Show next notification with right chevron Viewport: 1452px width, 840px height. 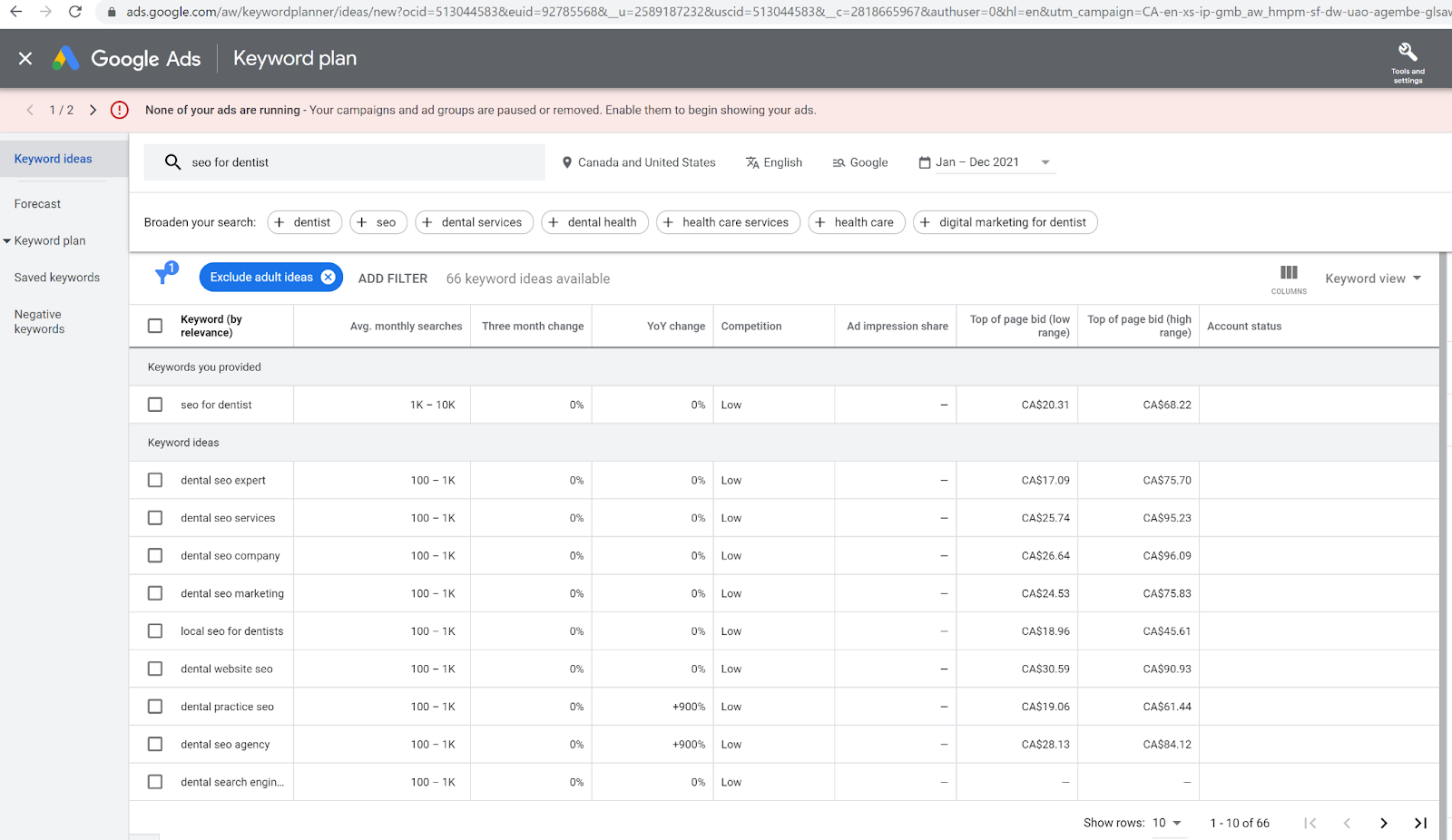tap(93, 110)
